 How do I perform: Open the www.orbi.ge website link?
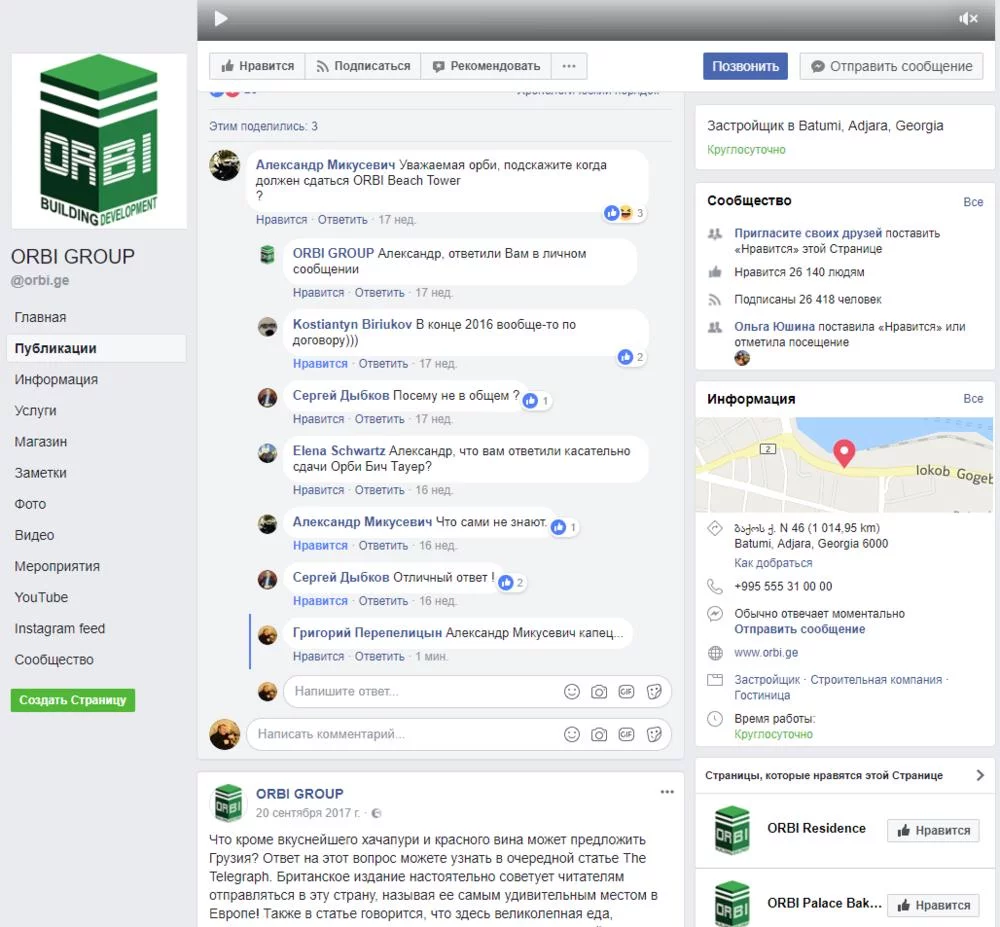765,653
